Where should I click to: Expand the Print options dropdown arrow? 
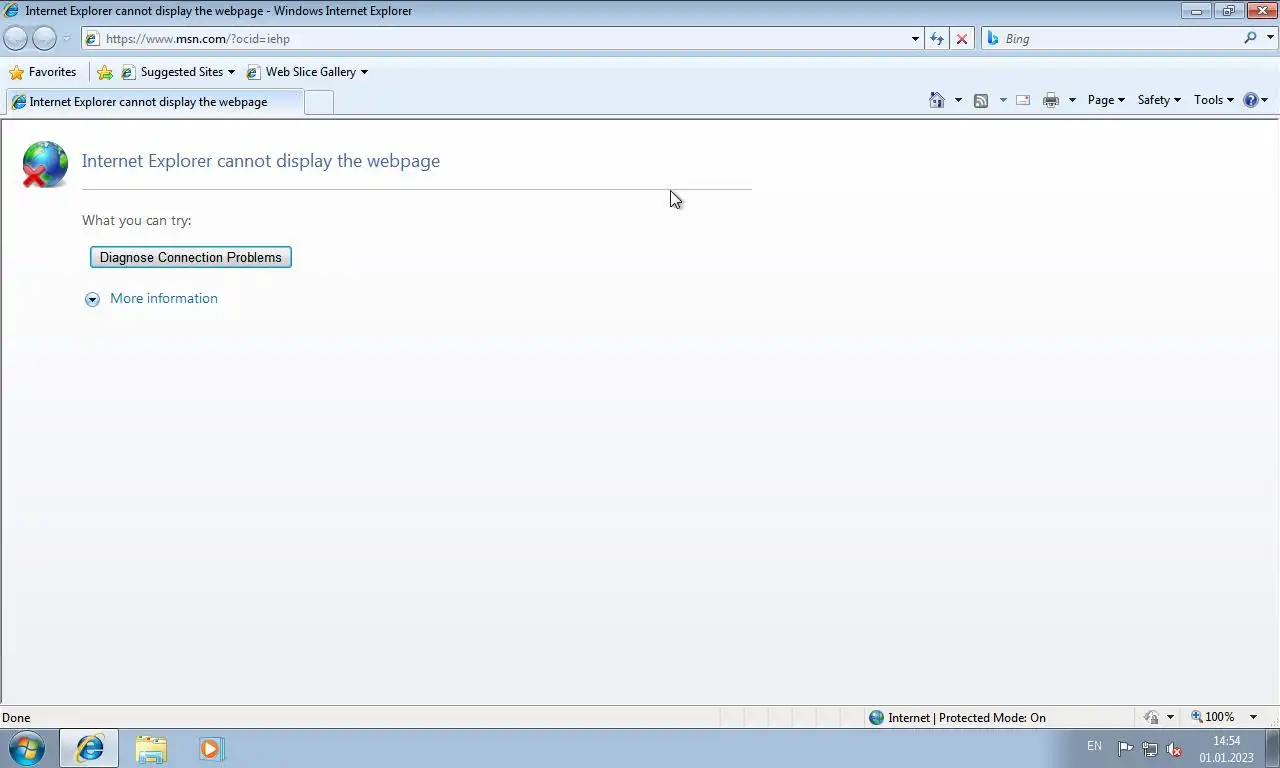(1072, 100)
